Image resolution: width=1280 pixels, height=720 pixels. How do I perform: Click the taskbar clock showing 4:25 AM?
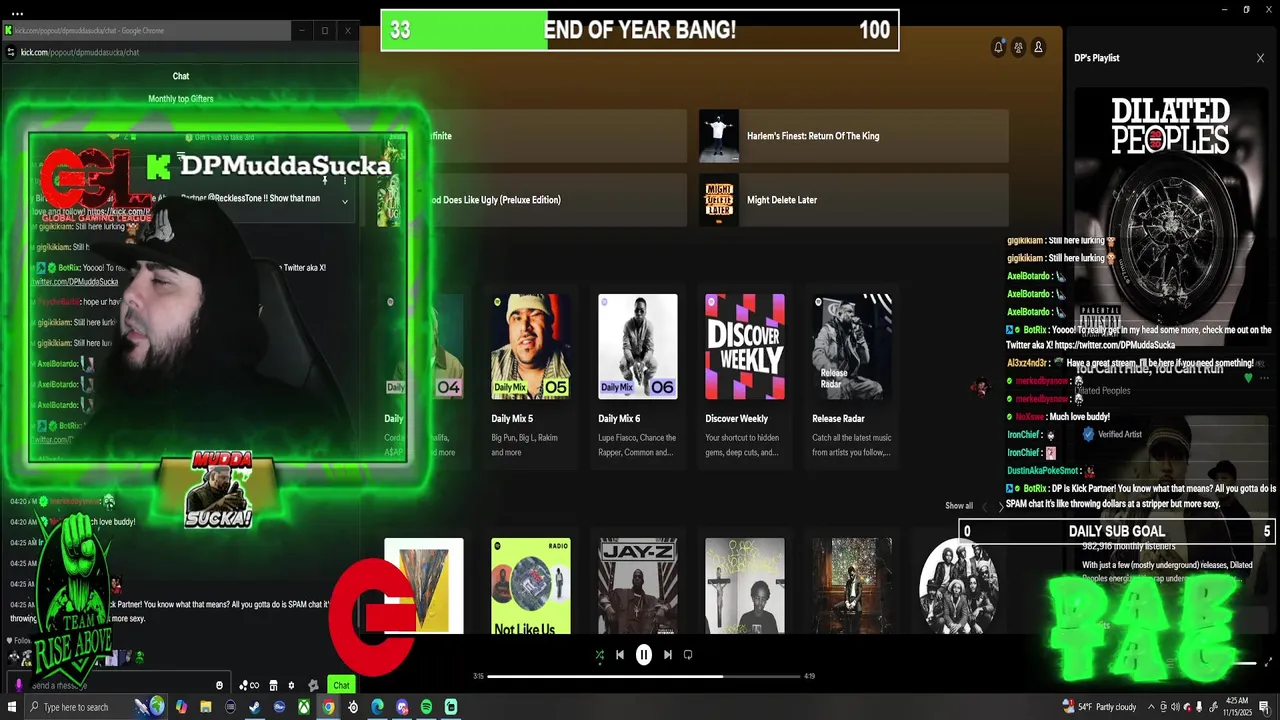(1237, 707)
